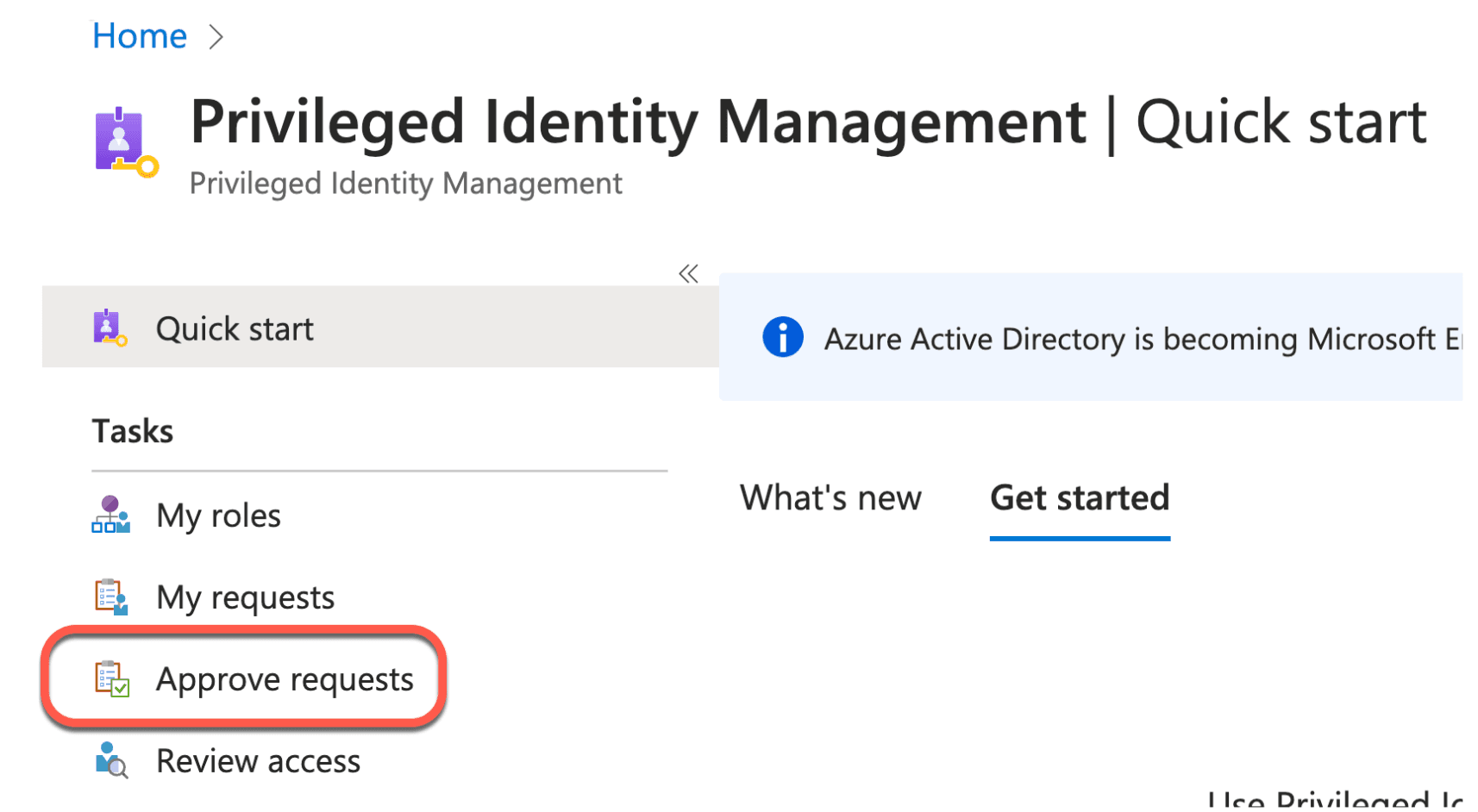Click the Privileged Identity Management | Quick start page title
This screenshot has width=1478, height=812.
pyautogui.click(x=808, y=122)
